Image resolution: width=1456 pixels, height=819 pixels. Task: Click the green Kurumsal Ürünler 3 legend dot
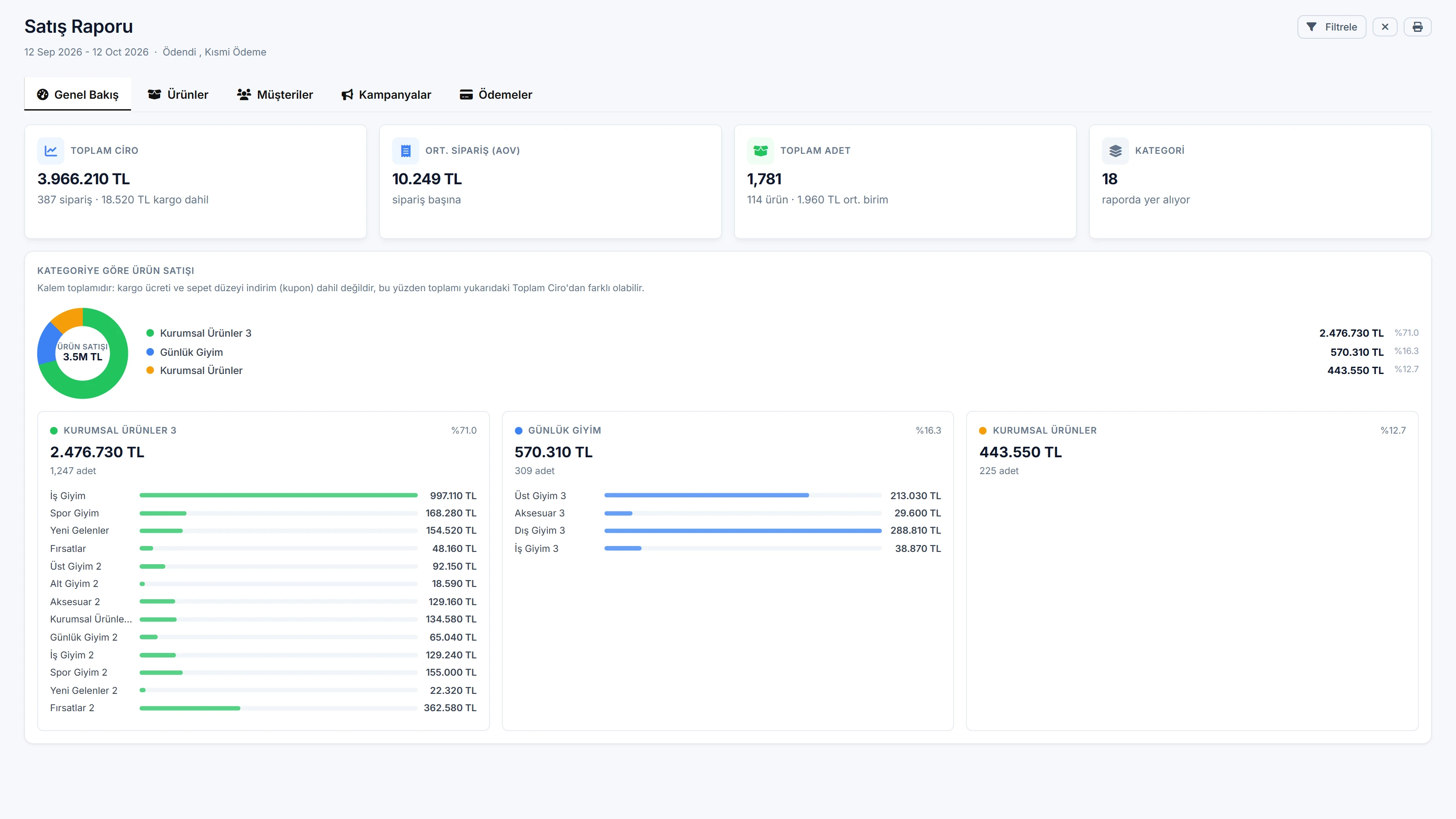point(150,333)
